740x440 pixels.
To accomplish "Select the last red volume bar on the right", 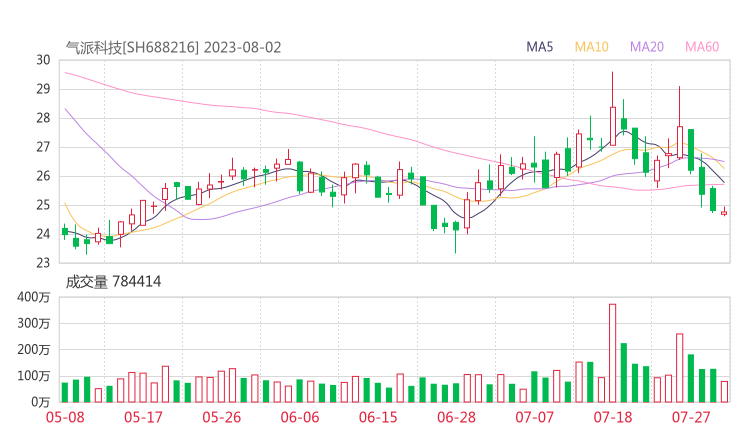I will tap(724, 392).
